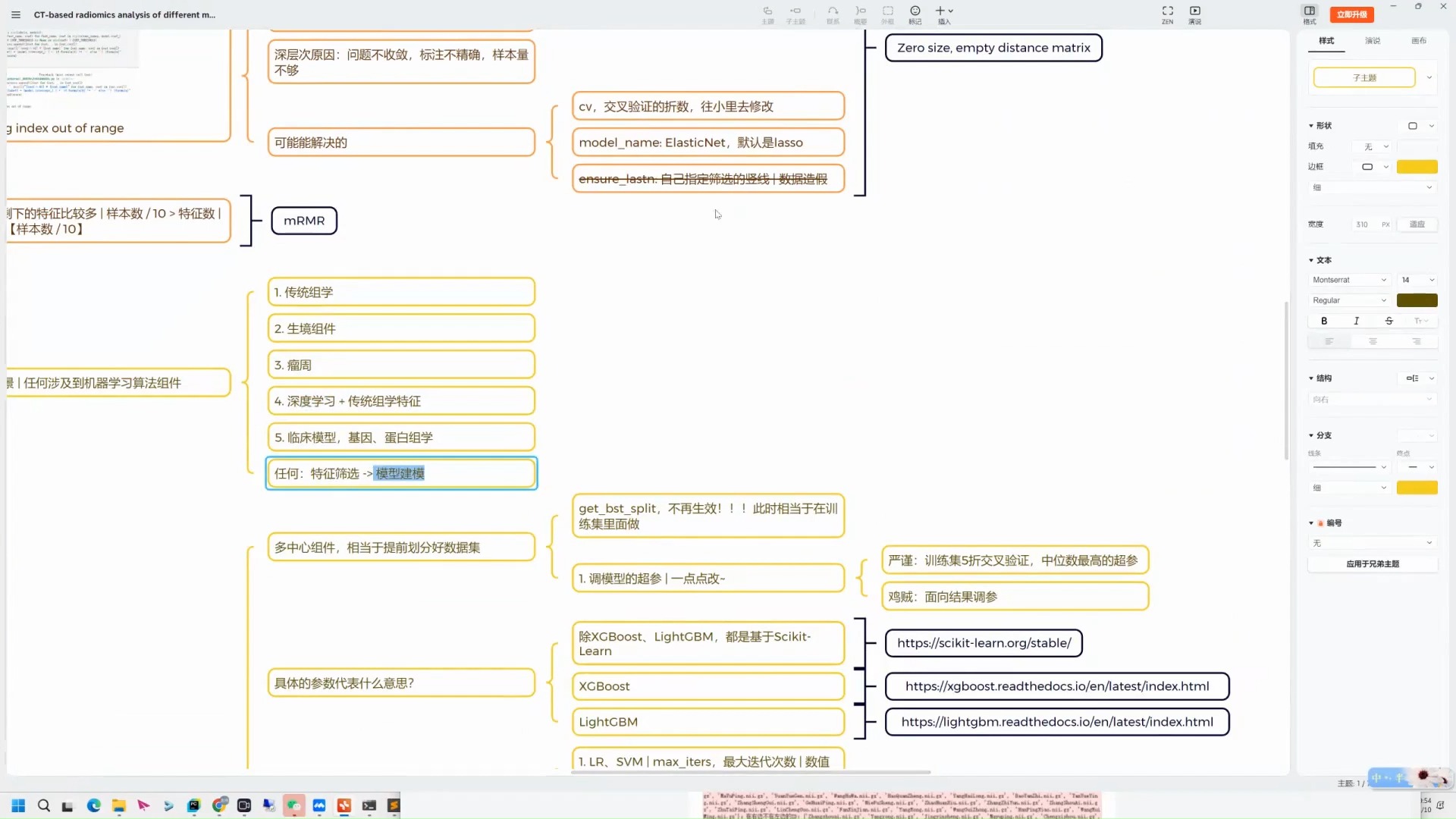This screenshot has height=819, width=1456.
Task: Toggle bold text formatting button
Action: (1323, 321)
